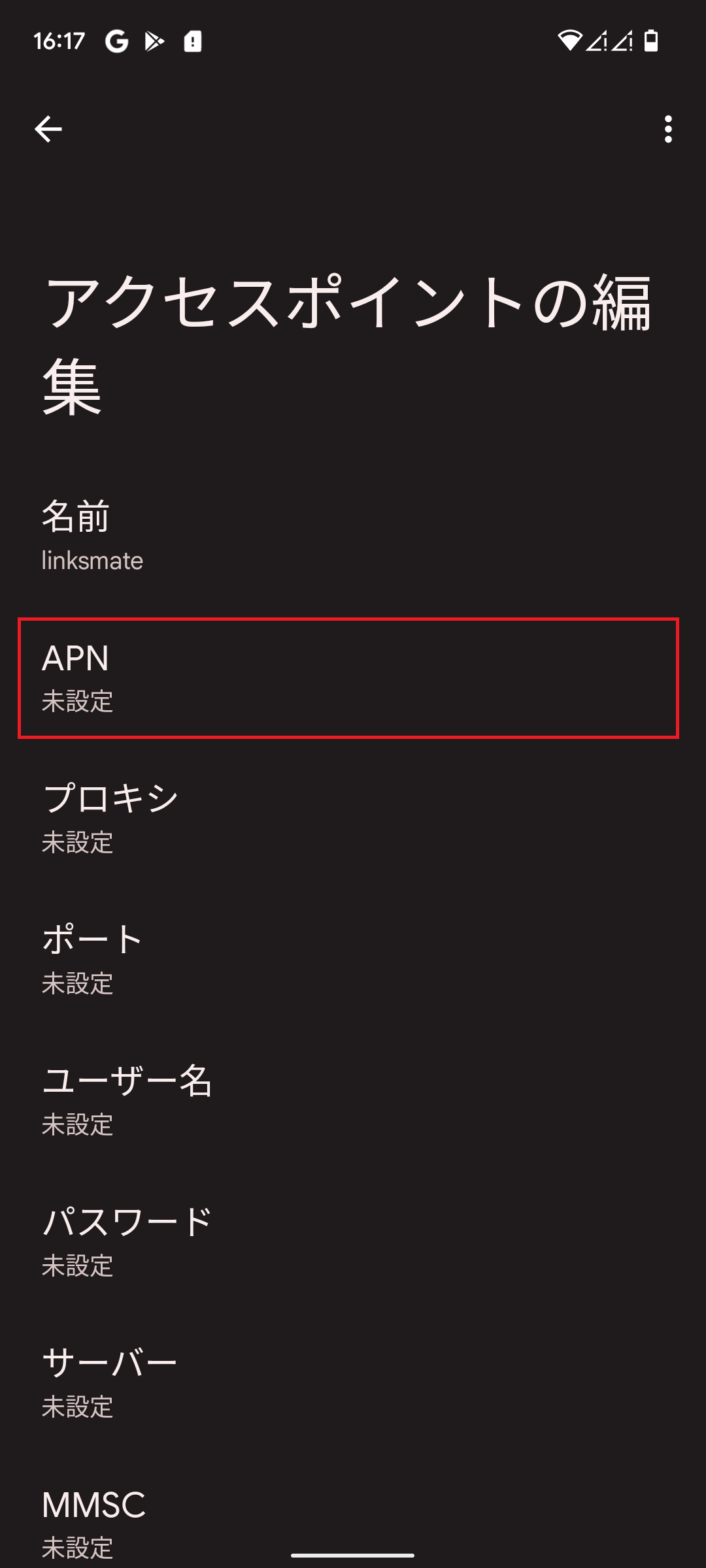706x1568 pixels.
Task: Tap the Play Store notification icon
Action: tap(154, 41)
